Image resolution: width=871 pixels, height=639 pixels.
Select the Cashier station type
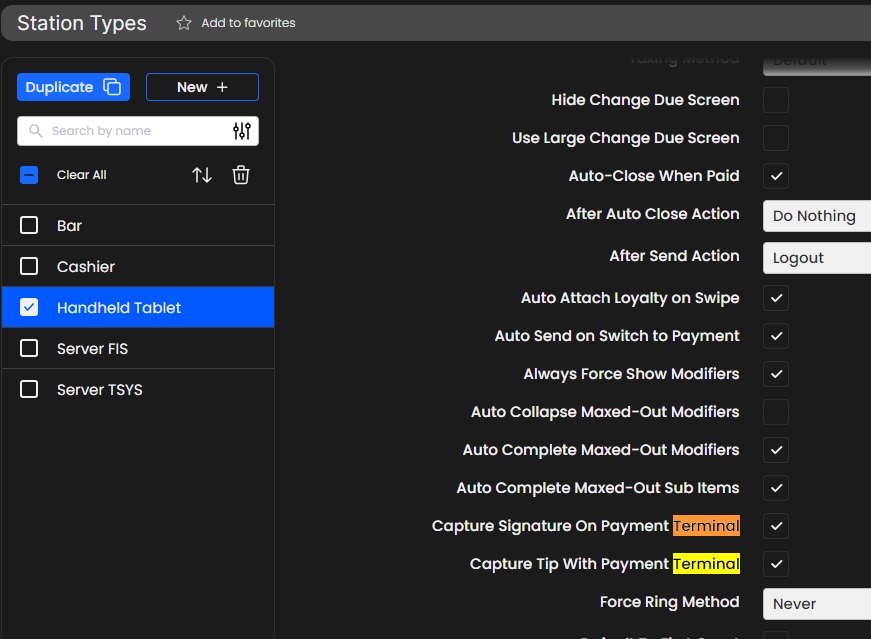[x=86, y=267]
